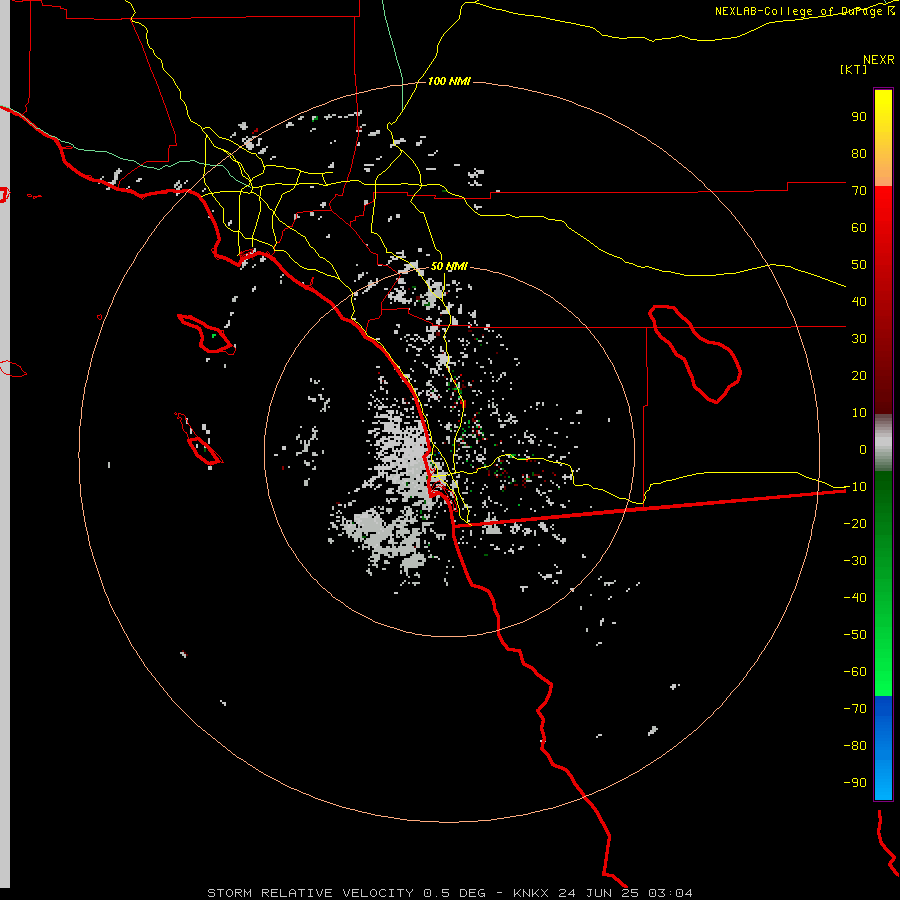
Task: Click the -40 scale value
Action: click(855, 598)
